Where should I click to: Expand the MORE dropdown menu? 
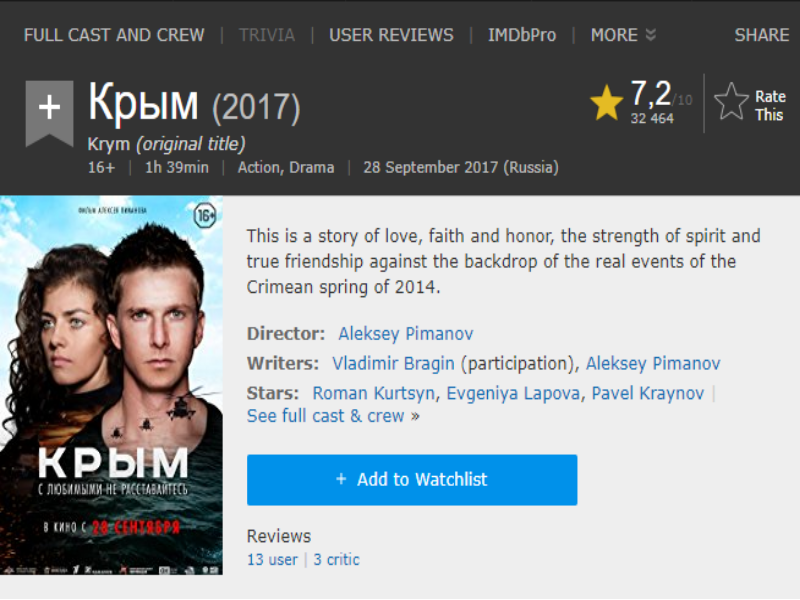[623, 35]
